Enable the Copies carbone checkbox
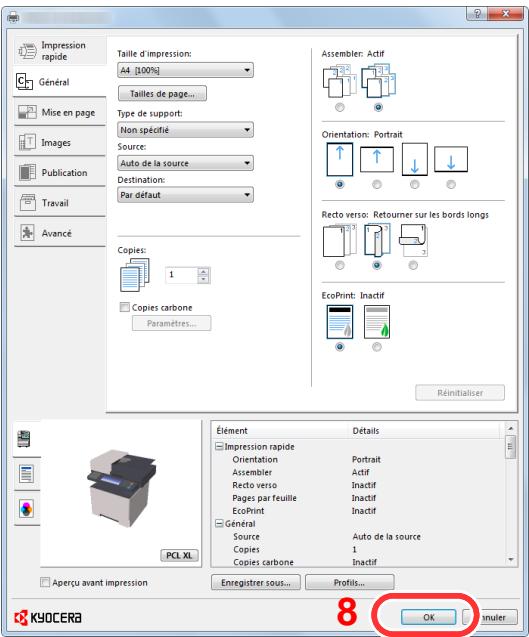The width and height of the screenshot is (529, 637). tap(125, 307)
